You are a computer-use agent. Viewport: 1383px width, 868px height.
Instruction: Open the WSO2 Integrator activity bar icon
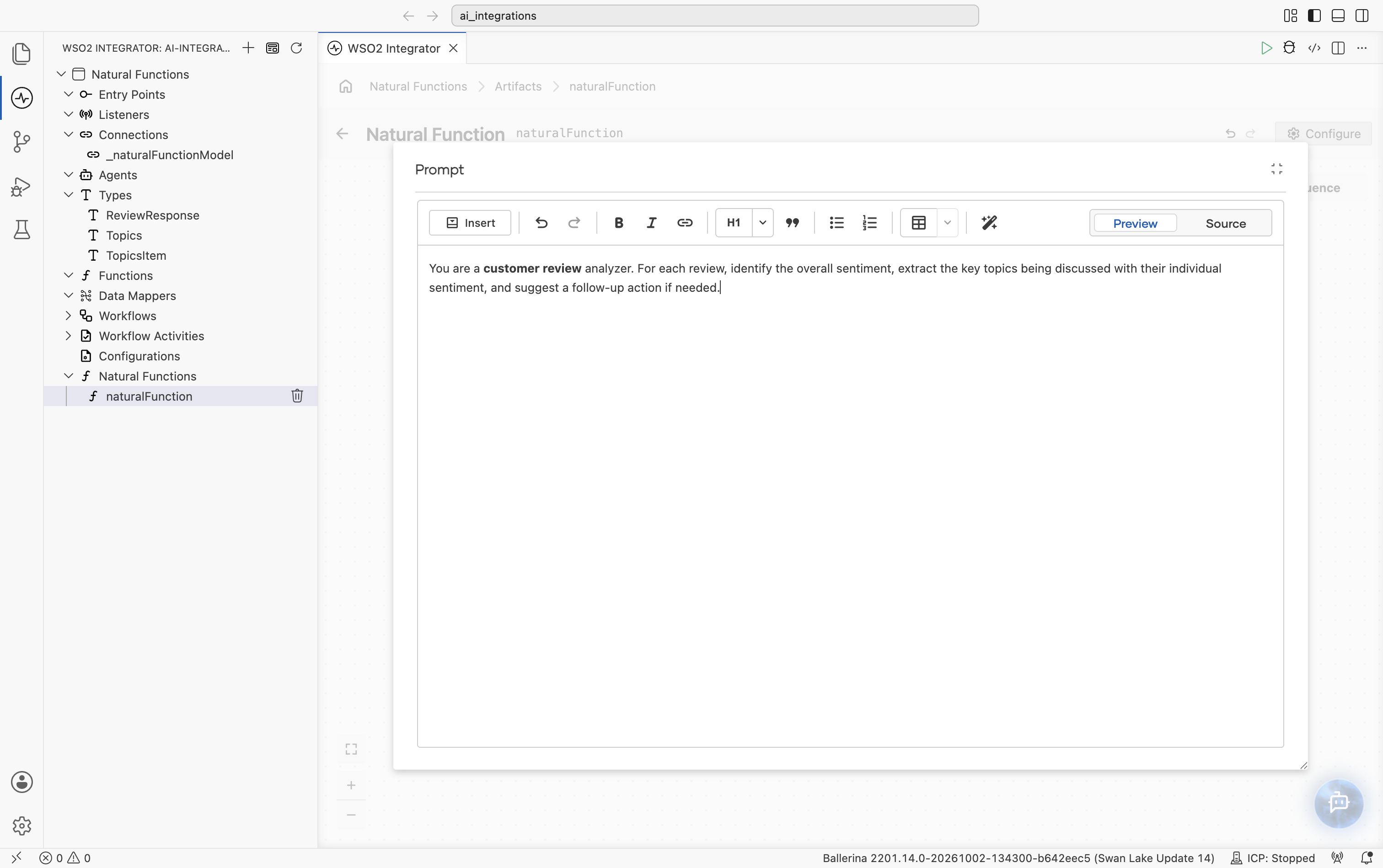pos(22,97)
